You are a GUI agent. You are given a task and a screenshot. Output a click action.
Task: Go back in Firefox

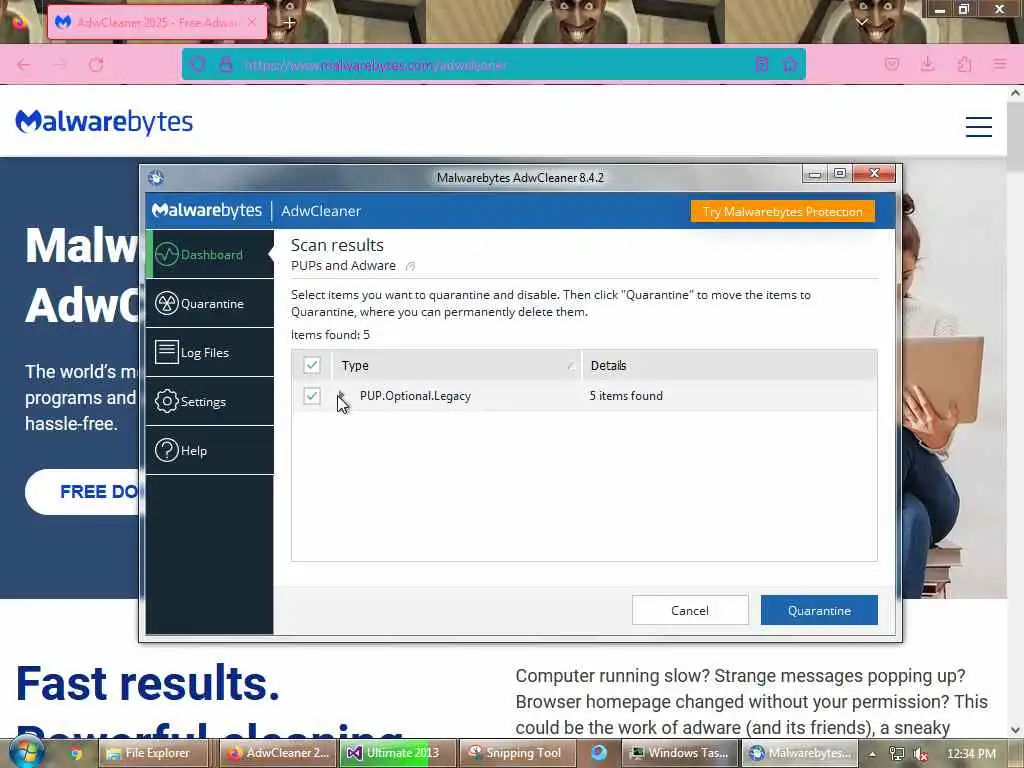pos(24,64)
